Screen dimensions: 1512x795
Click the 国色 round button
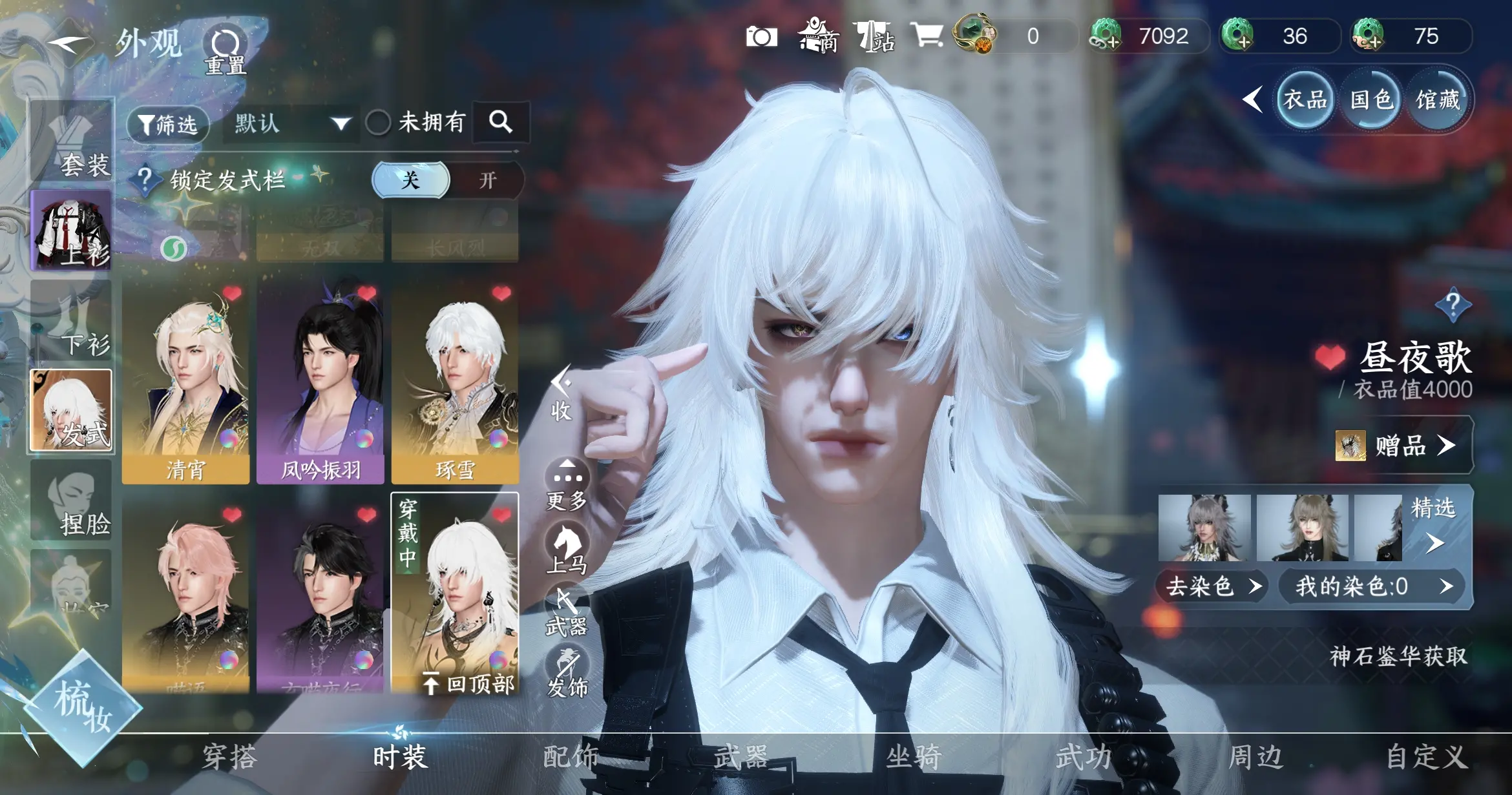pyautogui.click(x=1370, y=100)
